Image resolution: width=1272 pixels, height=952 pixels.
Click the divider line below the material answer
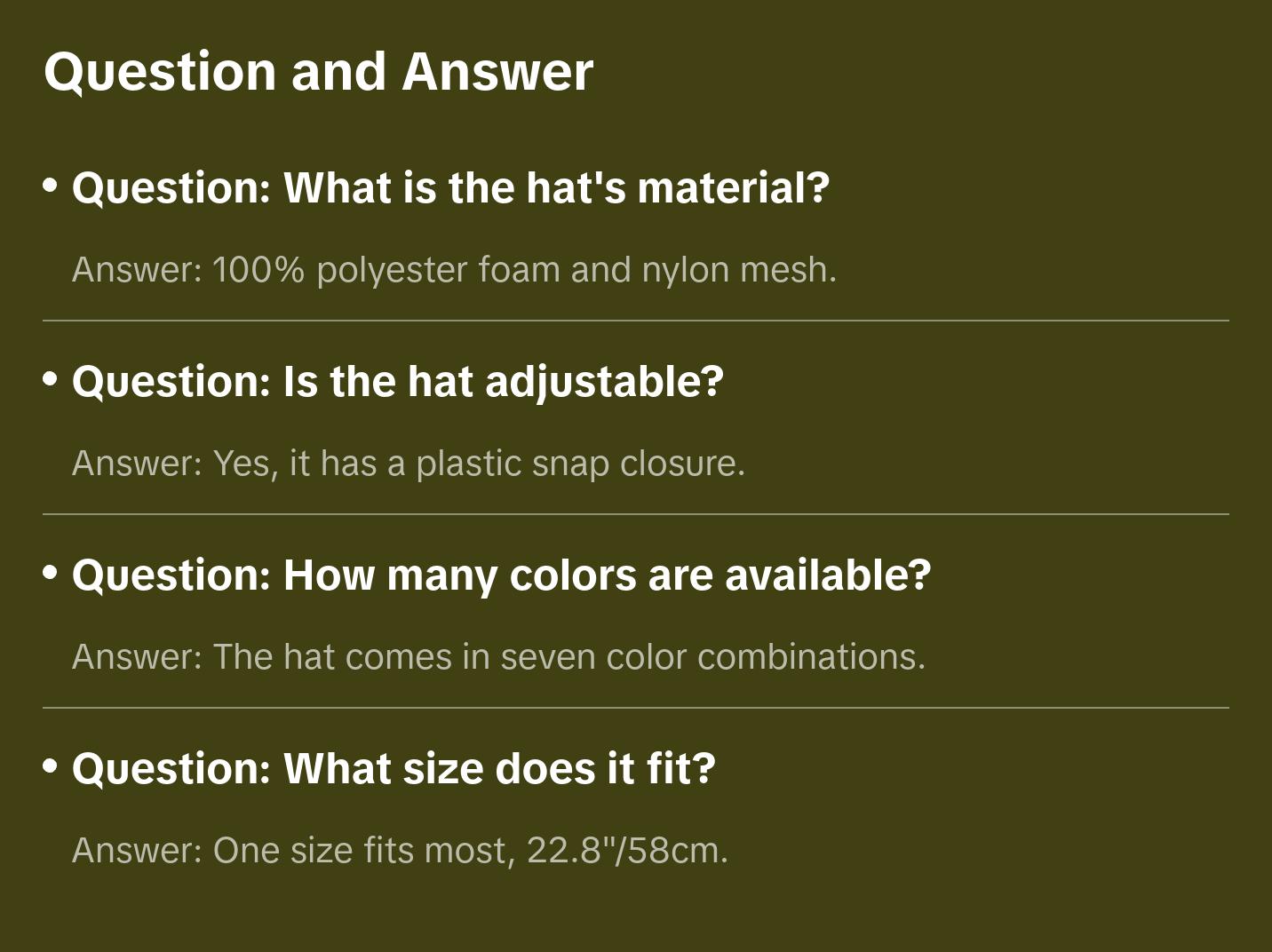(x=636, y=321)
